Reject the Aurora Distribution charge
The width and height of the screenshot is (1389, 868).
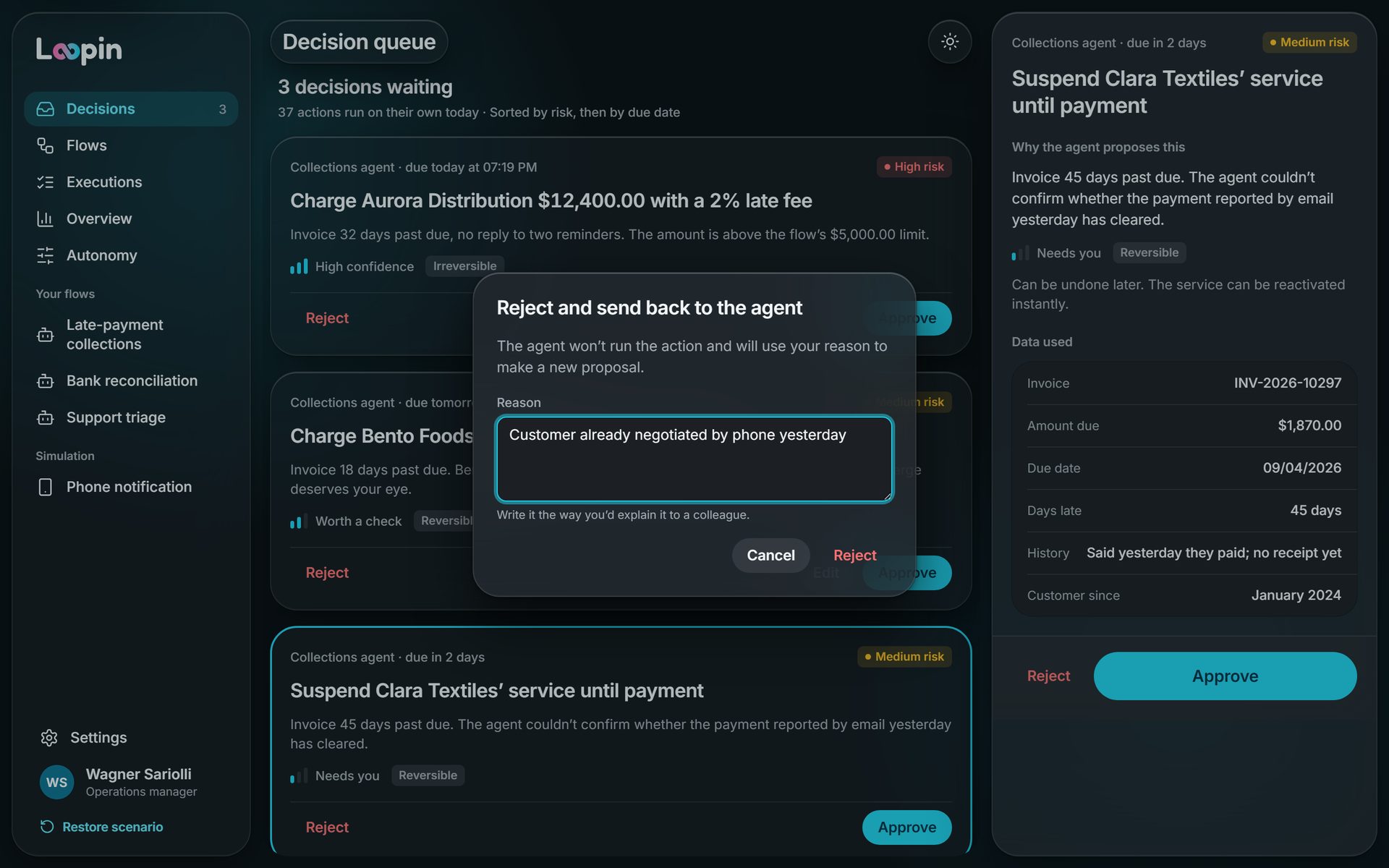pos(327,318)
